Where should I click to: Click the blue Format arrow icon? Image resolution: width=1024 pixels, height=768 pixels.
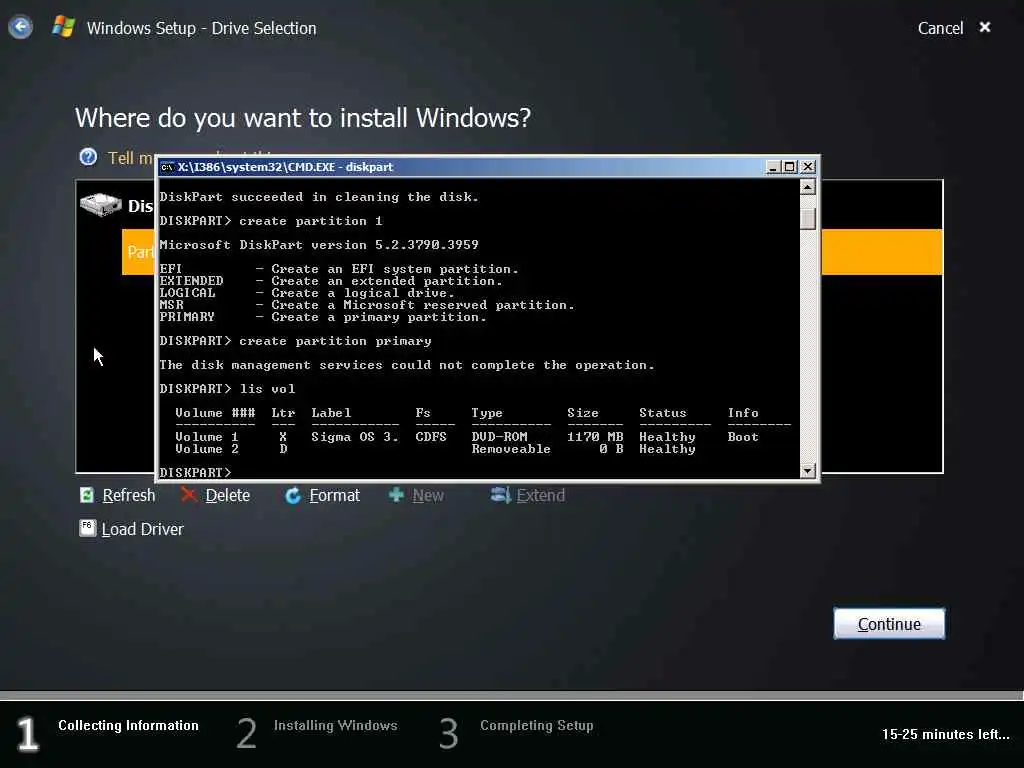tap(293, 496)
